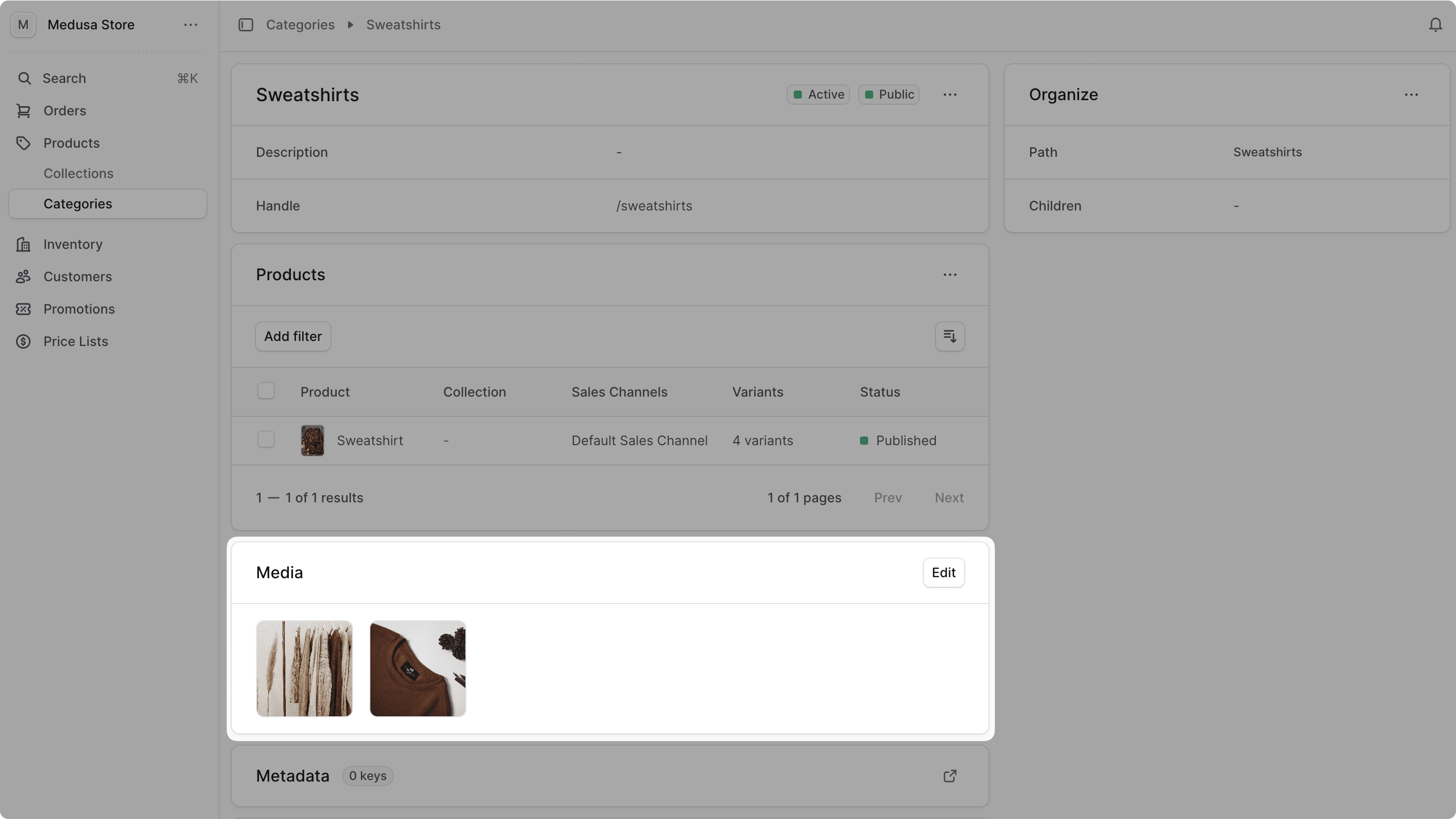Toggle the sort order icon in Products

(x=950, y=336)
